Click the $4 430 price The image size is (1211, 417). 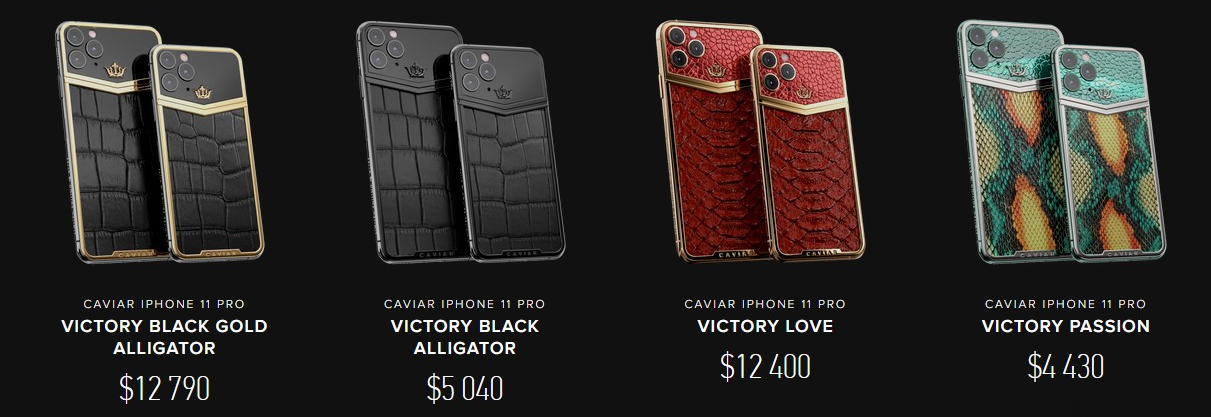click(1065, 366)
